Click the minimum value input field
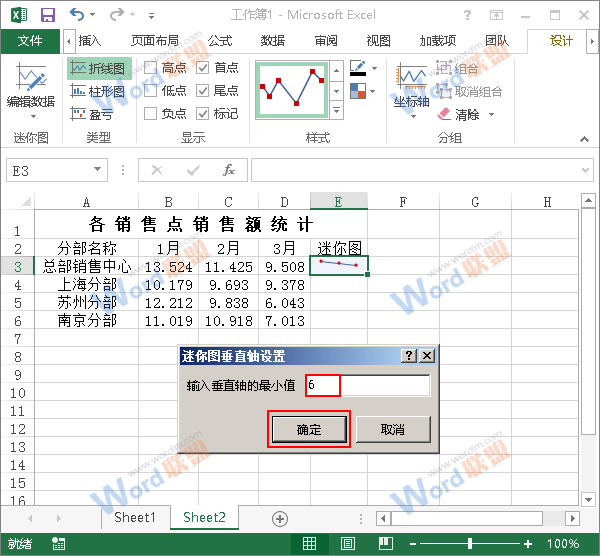 pos(368,385)
